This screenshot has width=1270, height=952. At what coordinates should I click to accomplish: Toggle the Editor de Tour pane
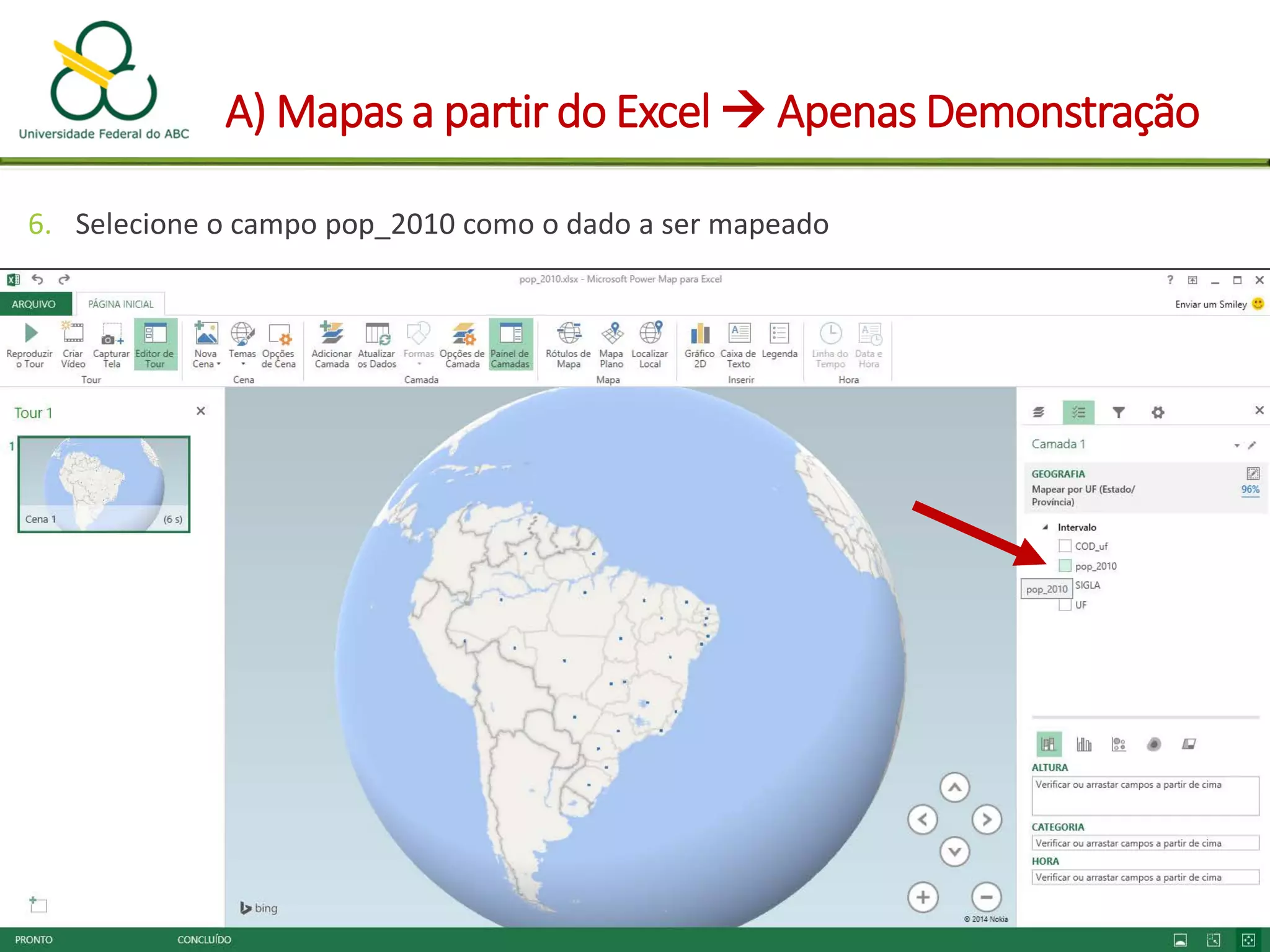pos(155,345)
